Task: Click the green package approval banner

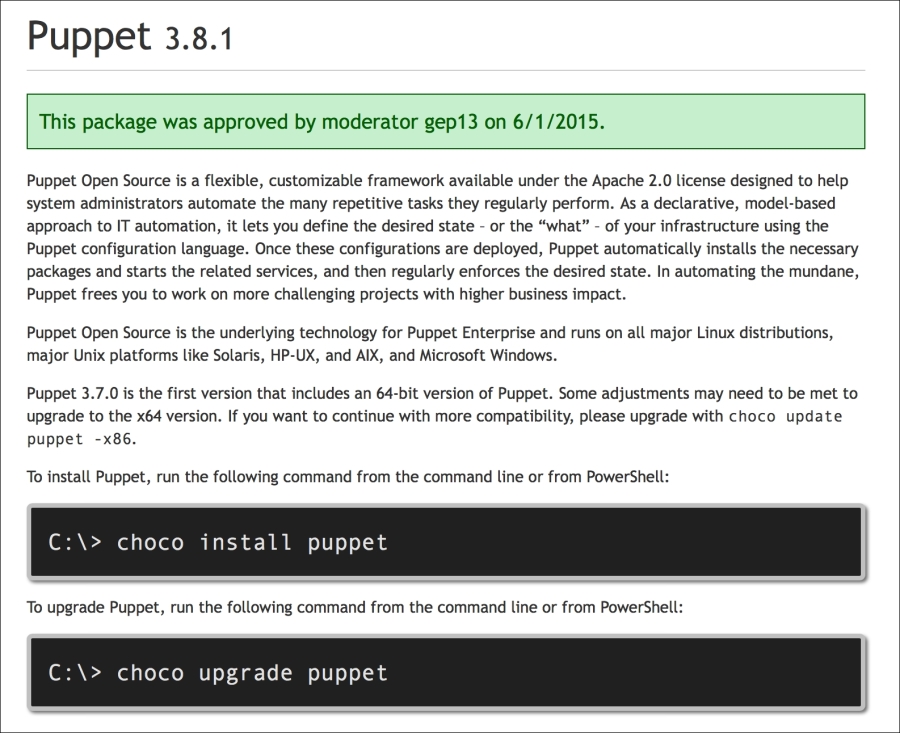Action: click(x=445, y=122)
